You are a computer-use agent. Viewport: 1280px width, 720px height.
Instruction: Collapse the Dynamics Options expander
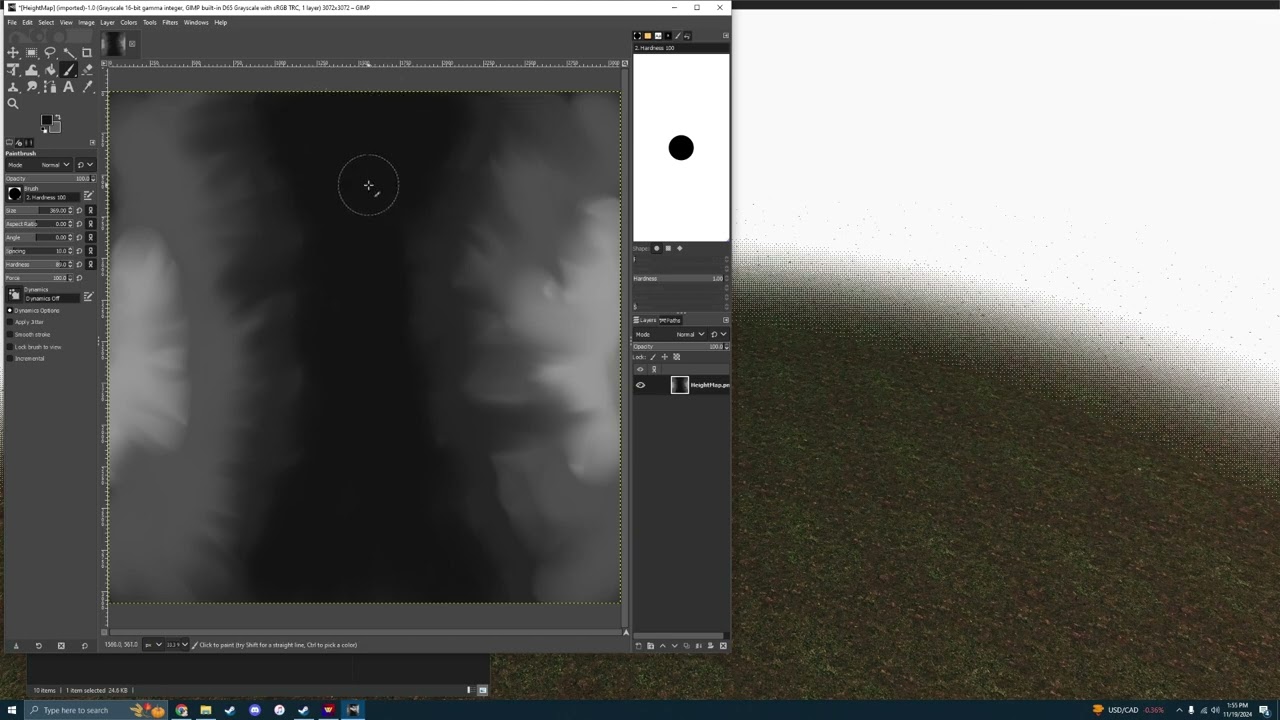(x=10, y=310)
